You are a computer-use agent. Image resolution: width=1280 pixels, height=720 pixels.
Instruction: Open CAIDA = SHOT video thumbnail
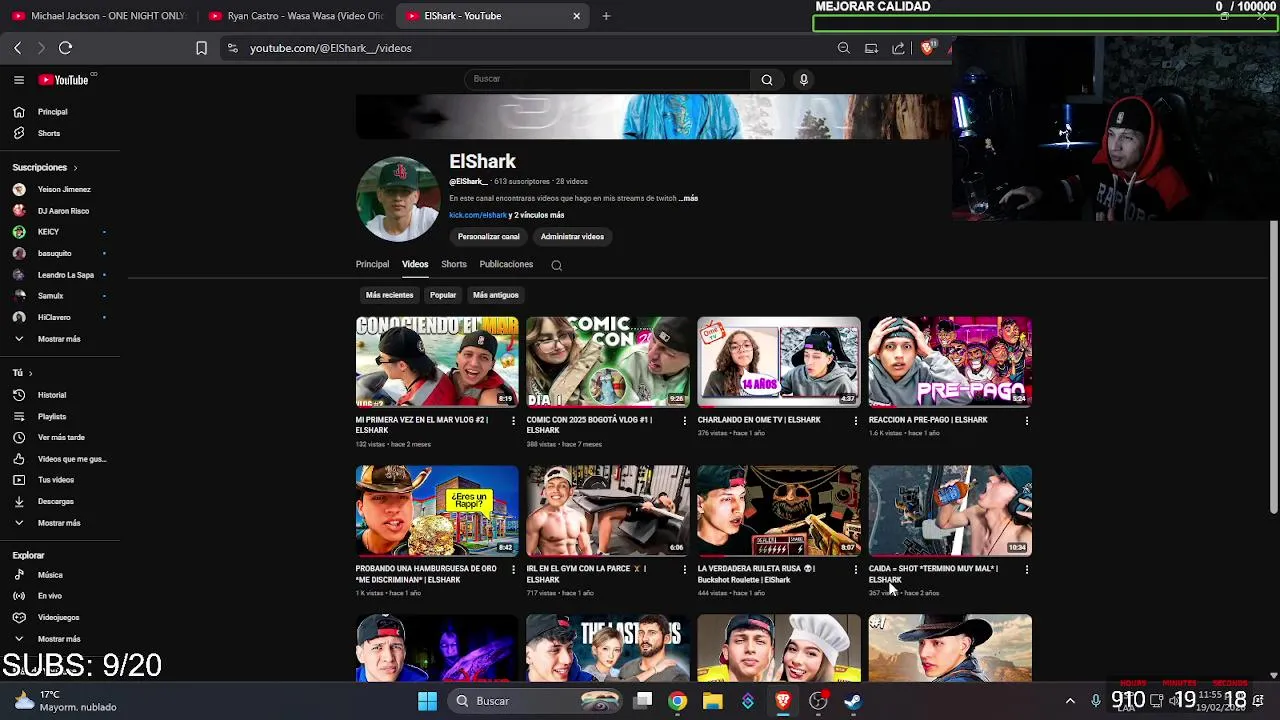[950, 510]
